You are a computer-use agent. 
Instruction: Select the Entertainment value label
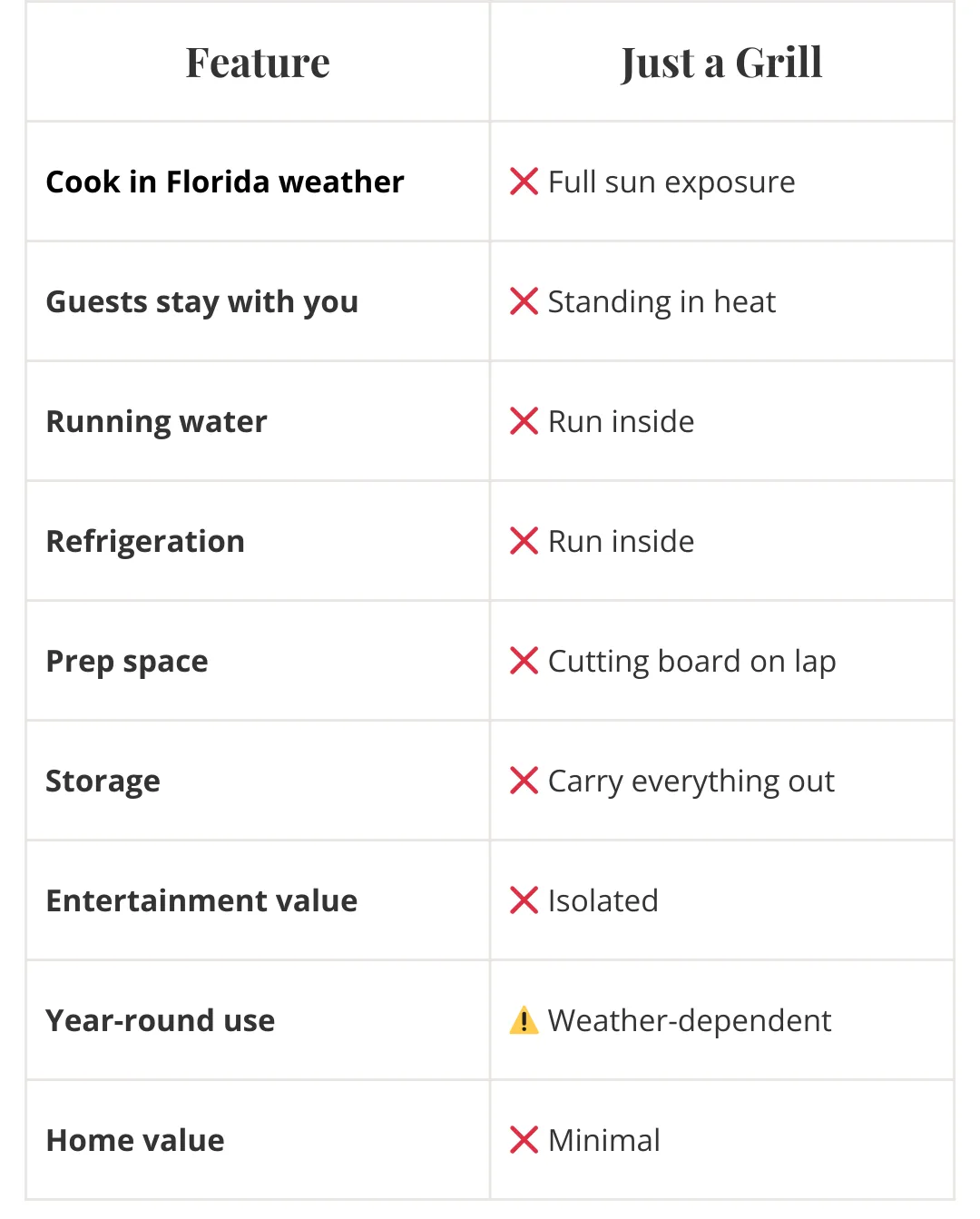202,900
